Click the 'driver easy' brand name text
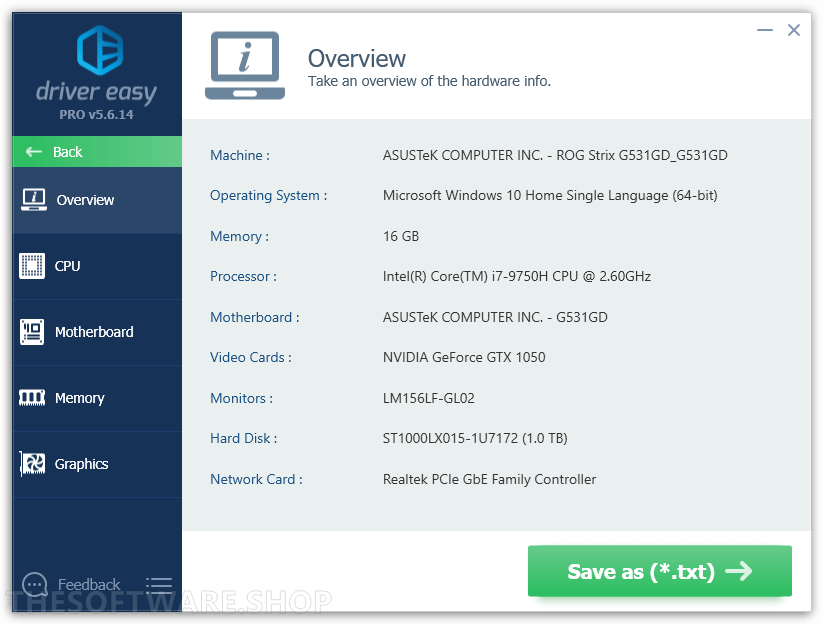Screen dimensions: 824x624 click(x=96, y=92)
